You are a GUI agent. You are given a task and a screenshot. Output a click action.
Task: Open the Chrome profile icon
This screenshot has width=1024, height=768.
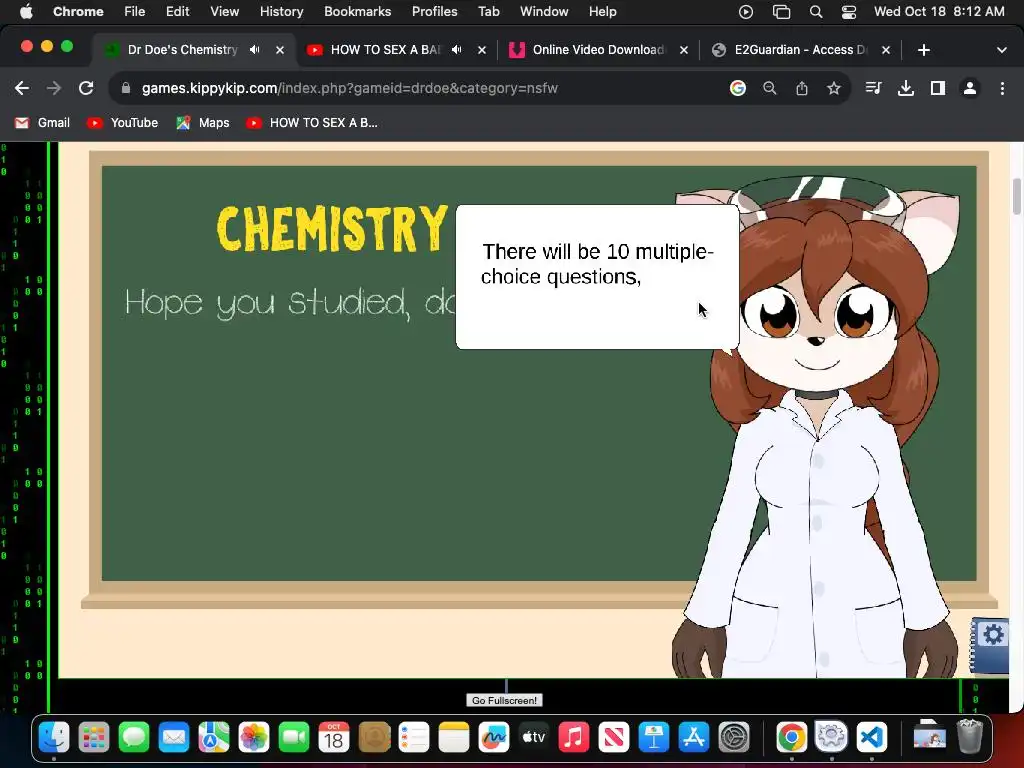(x=970, y=88)
